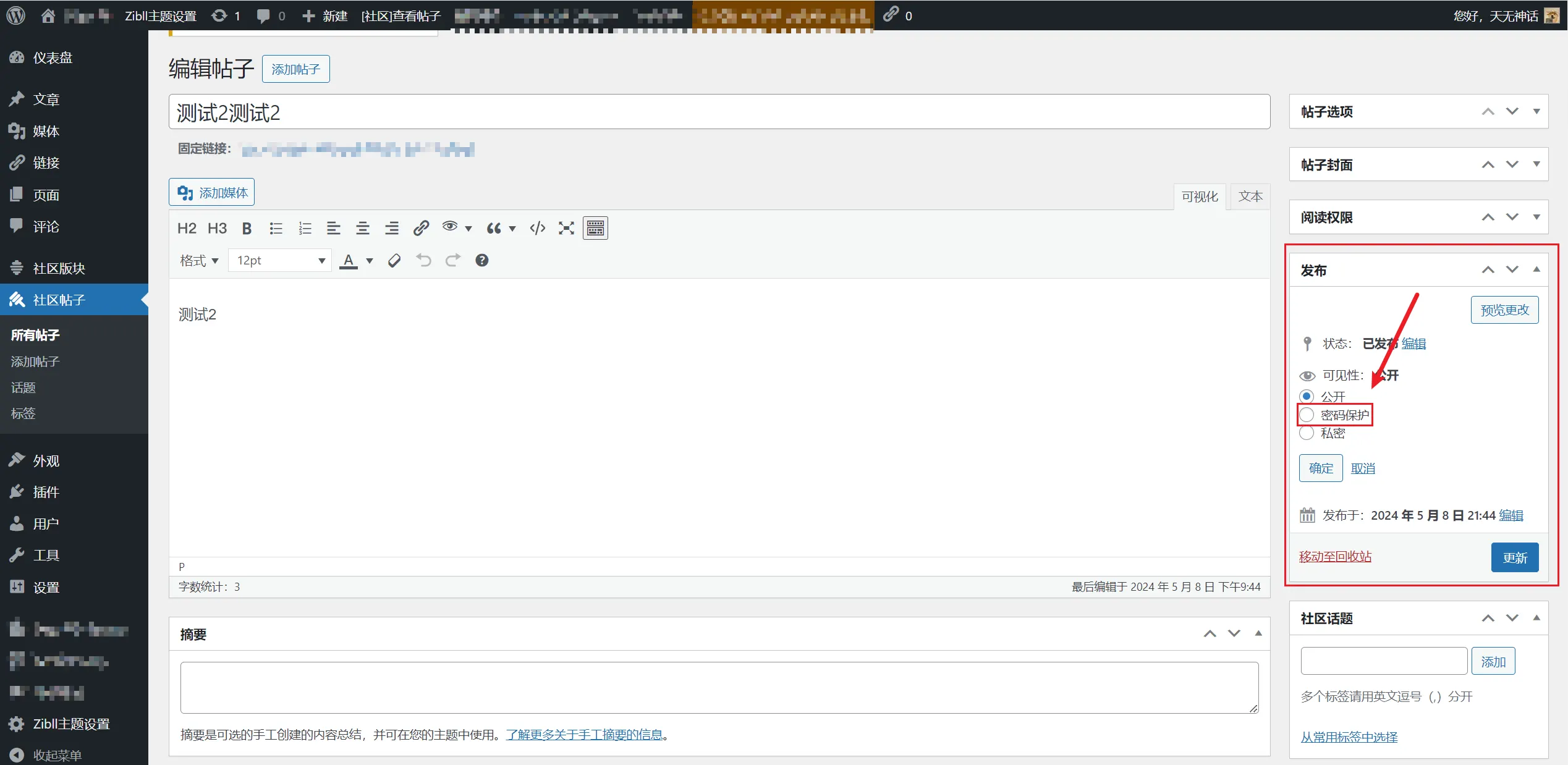Open fullscreen distraction-free mode icon
The height and width of the screenshot is (765, 1568).
(x=566, y=229)
